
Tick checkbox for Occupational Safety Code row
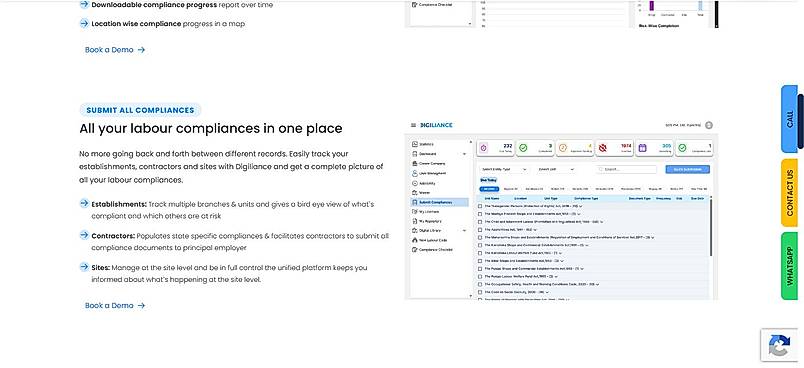[480, 283]
